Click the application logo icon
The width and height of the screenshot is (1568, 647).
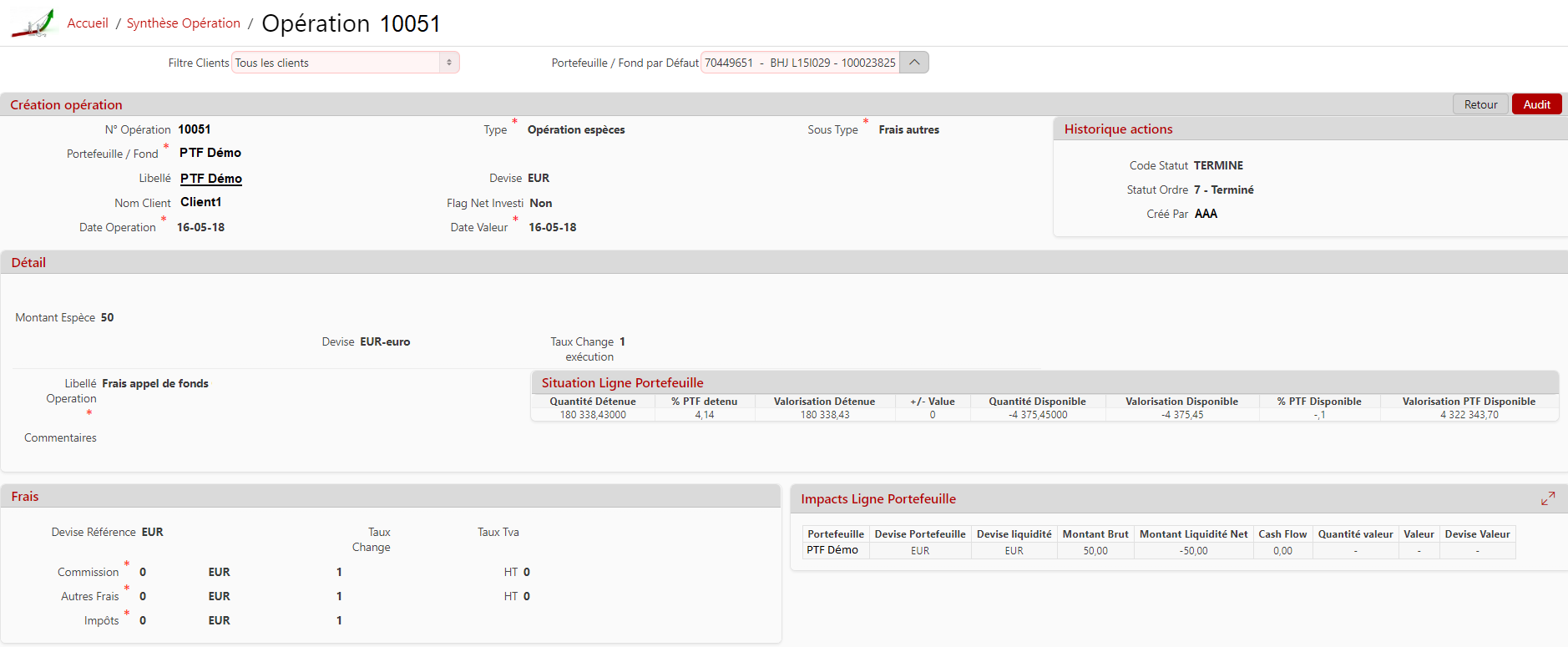[x=33, y=23]
